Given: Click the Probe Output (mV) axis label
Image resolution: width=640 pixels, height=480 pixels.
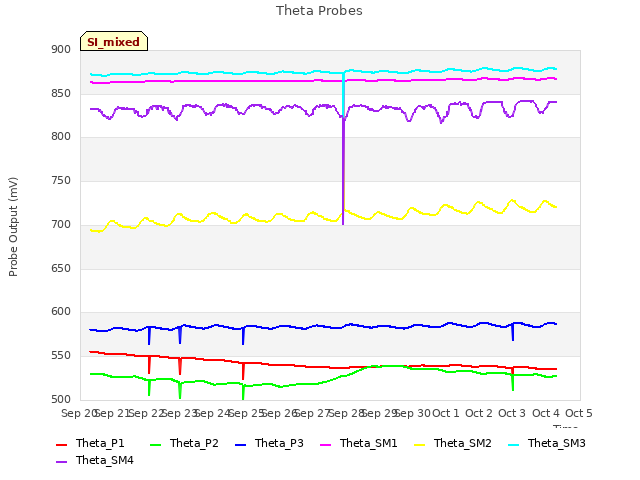Looking at the screenshot, I should (13, 227).
